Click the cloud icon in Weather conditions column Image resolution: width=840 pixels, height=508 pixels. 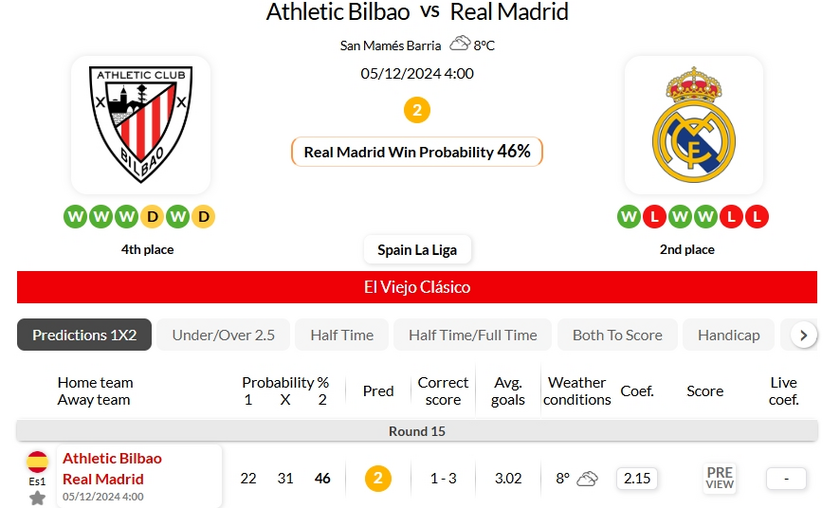click(x=587, y=478)
